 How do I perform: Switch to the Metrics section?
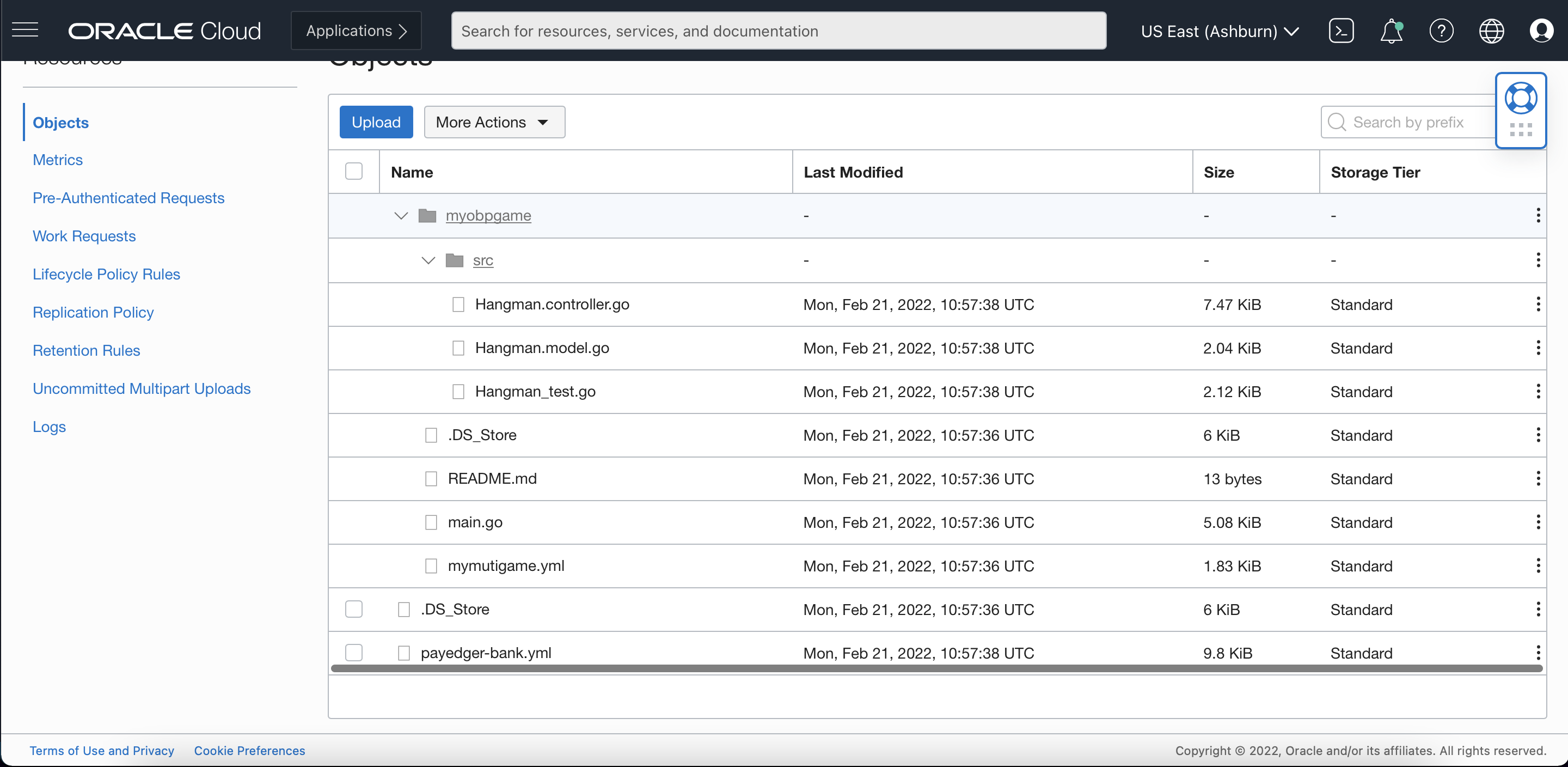tap(57, 160)
